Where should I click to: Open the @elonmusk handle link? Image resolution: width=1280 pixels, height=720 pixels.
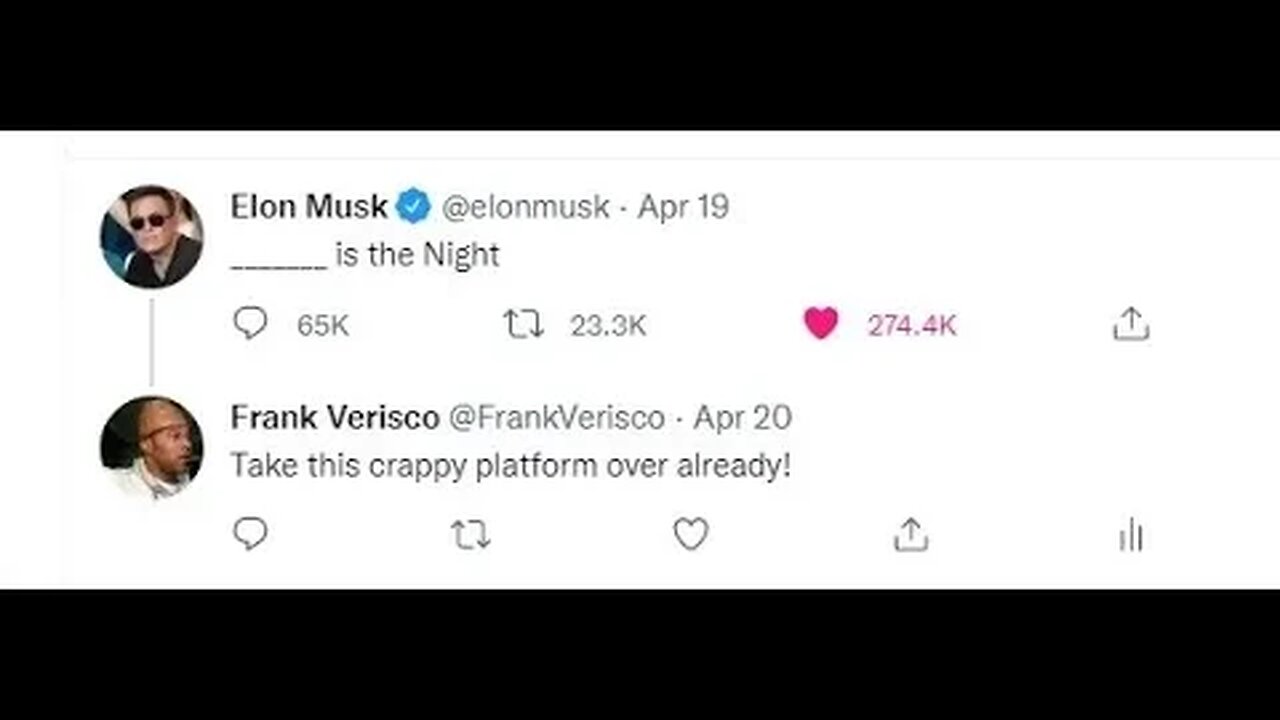click(x=524, y=207)
